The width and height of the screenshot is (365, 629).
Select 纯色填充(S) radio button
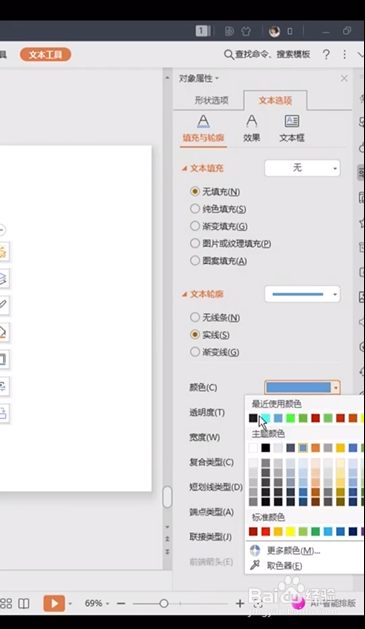(x=195, y=209)
